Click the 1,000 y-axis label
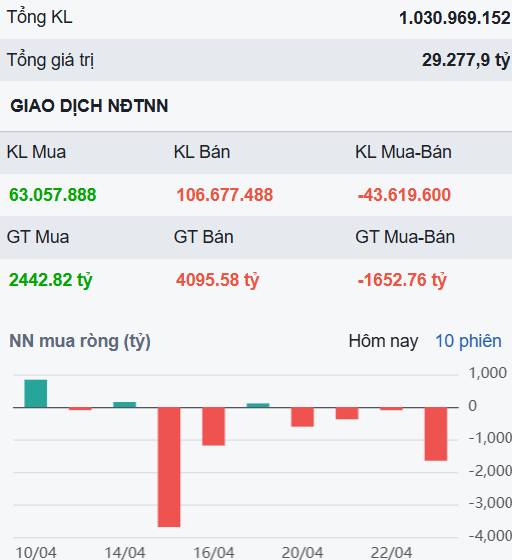This screenshot has width=512, height=560. (x=487, y=373)
